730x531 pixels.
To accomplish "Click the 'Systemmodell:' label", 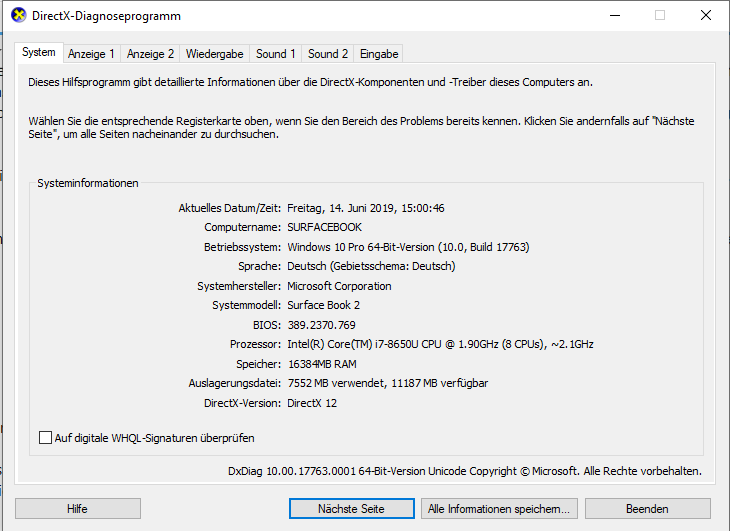I will point(247,305).
